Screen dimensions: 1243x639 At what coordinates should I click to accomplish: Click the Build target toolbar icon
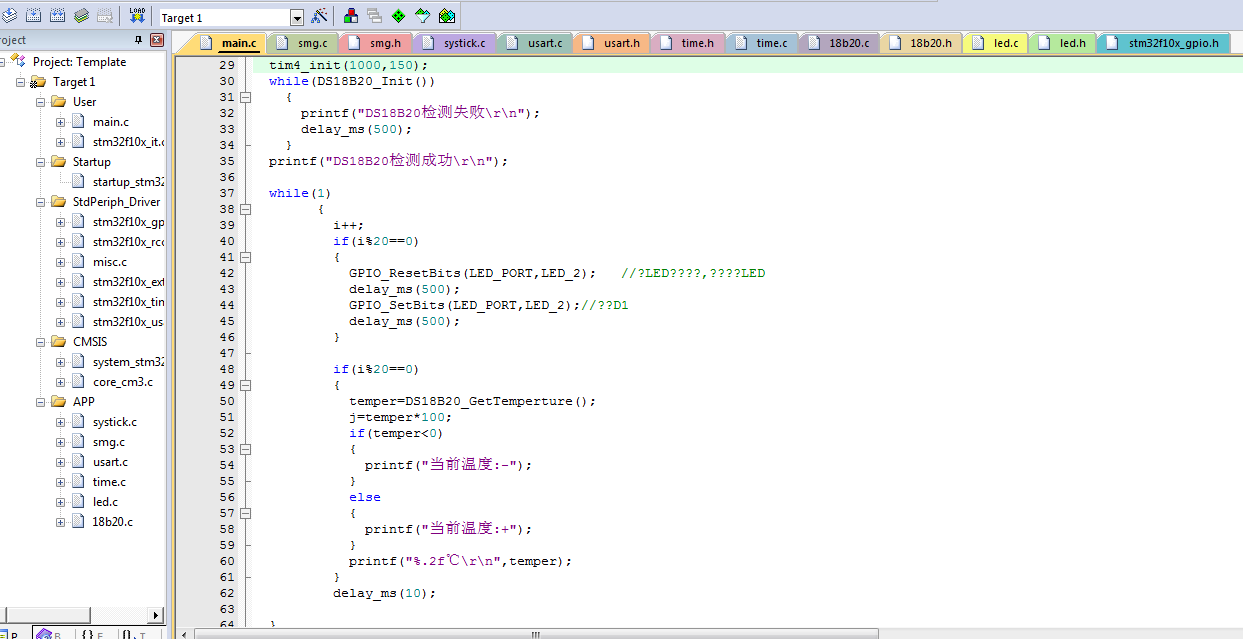click(x=33, y=16)
